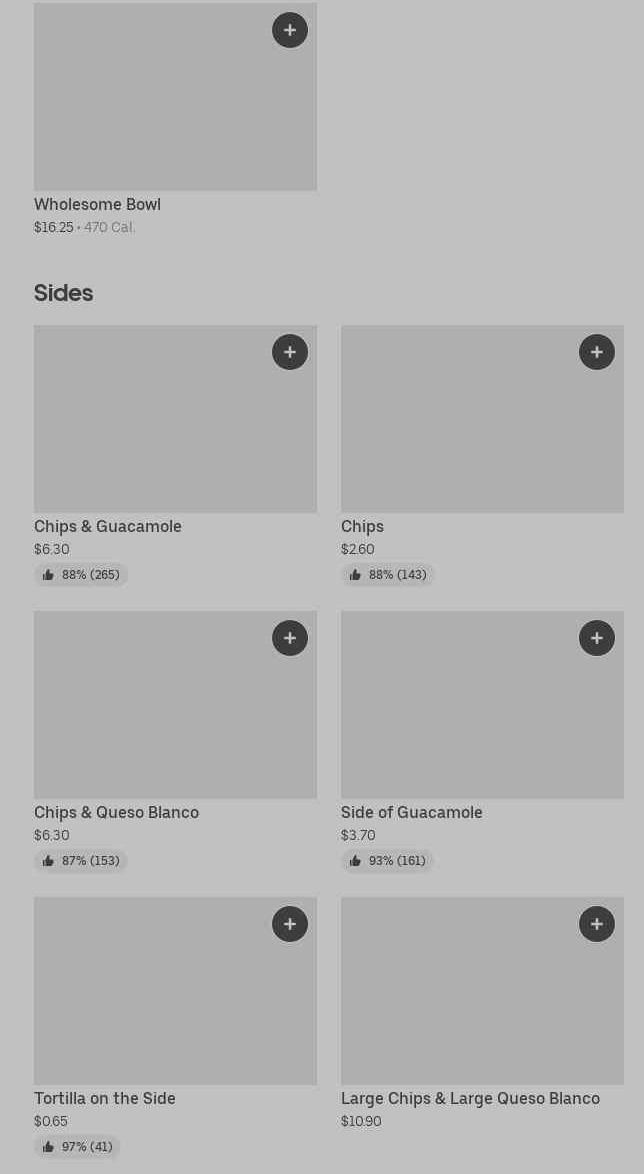The height and width of the screenshot is (1174, 644).
Task: Click 93% (161) rating on guacamole side
Action: (x=388, y=861)
